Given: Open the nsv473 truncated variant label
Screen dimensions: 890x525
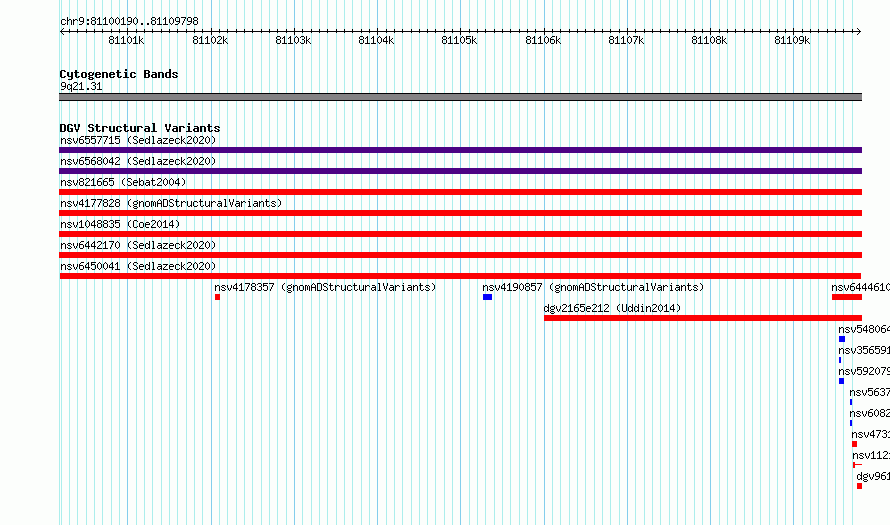Looking at the screenshot, I should (x=871, y=434).
